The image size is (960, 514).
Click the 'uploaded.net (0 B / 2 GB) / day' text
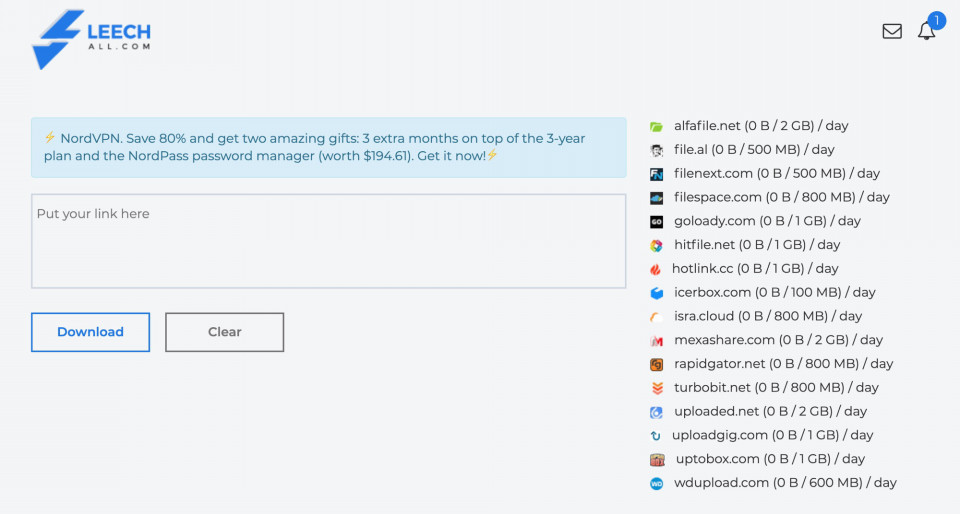point(770,412)
